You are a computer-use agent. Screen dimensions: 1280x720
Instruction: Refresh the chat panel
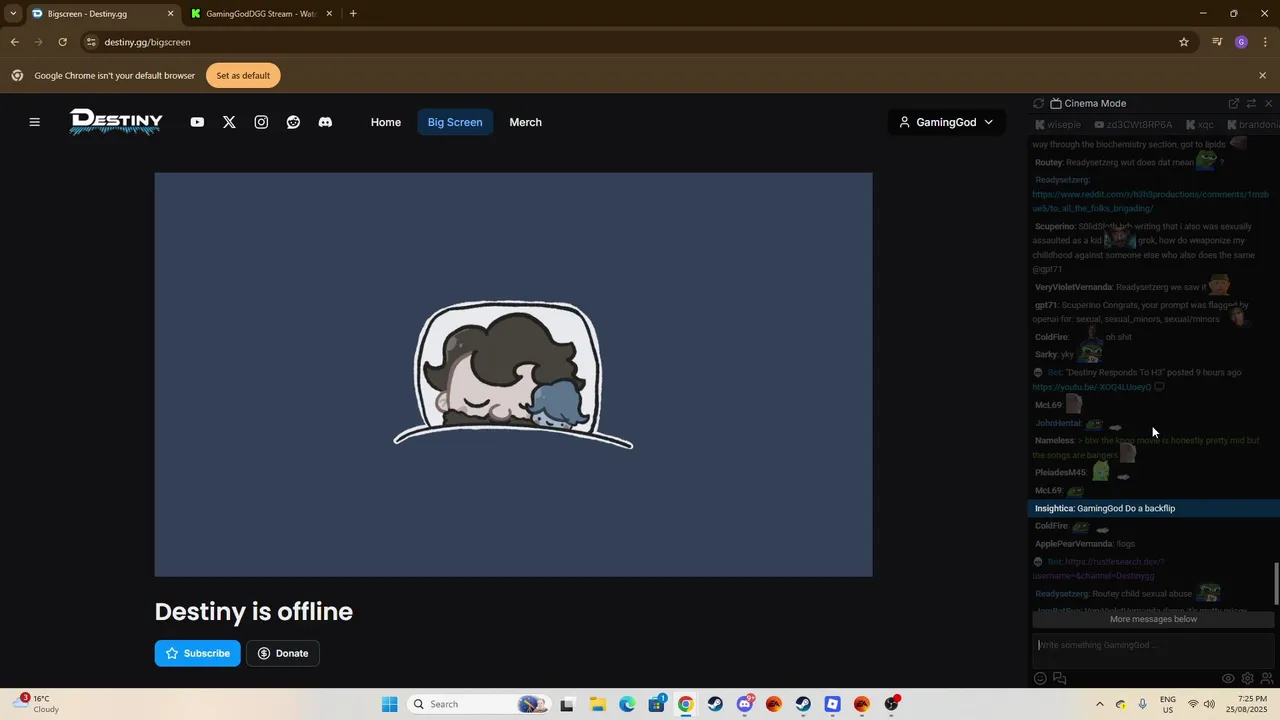[x=1039, y=103]
